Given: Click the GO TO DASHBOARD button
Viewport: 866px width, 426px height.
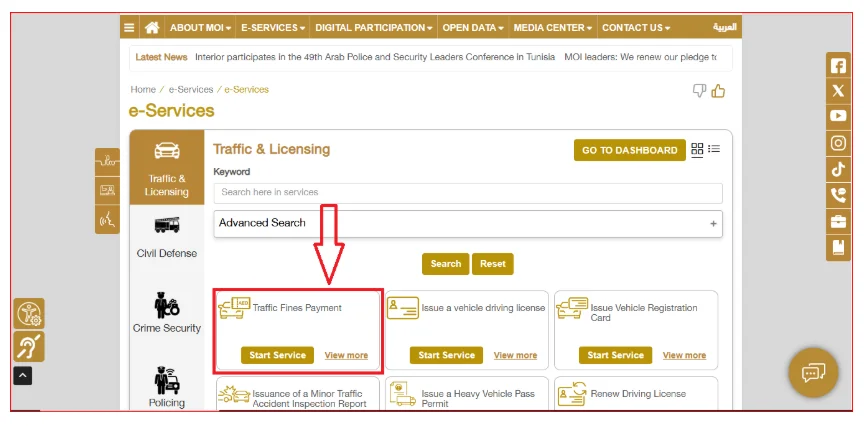Looking at the screenshot, I should tap(630, 150).
